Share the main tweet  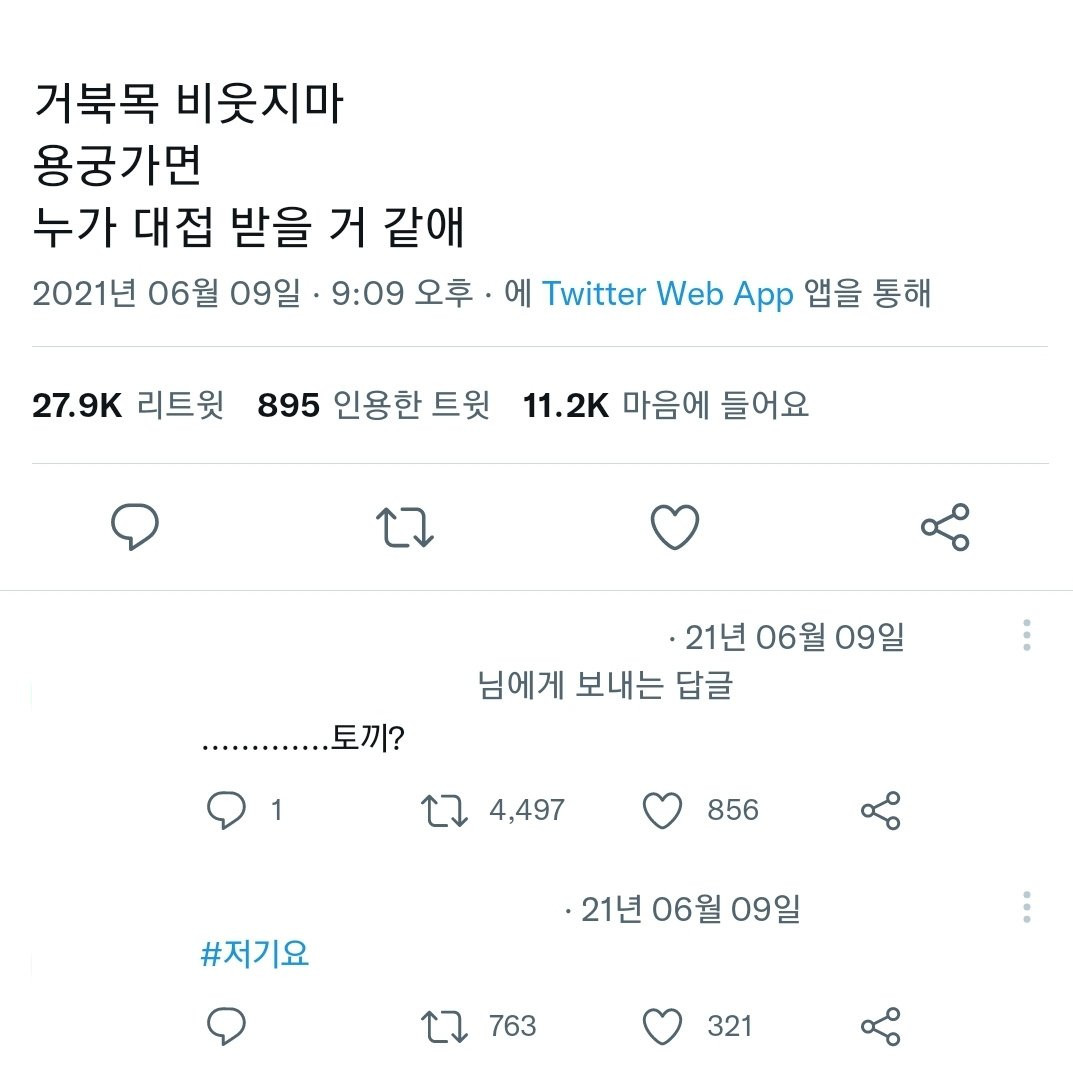(x=945, y=527)
